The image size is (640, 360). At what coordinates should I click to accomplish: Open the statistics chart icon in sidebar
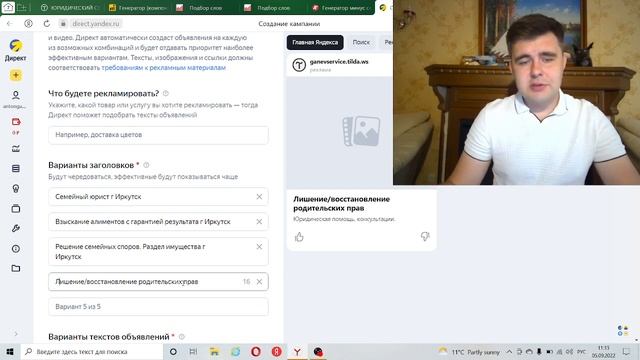16,149
